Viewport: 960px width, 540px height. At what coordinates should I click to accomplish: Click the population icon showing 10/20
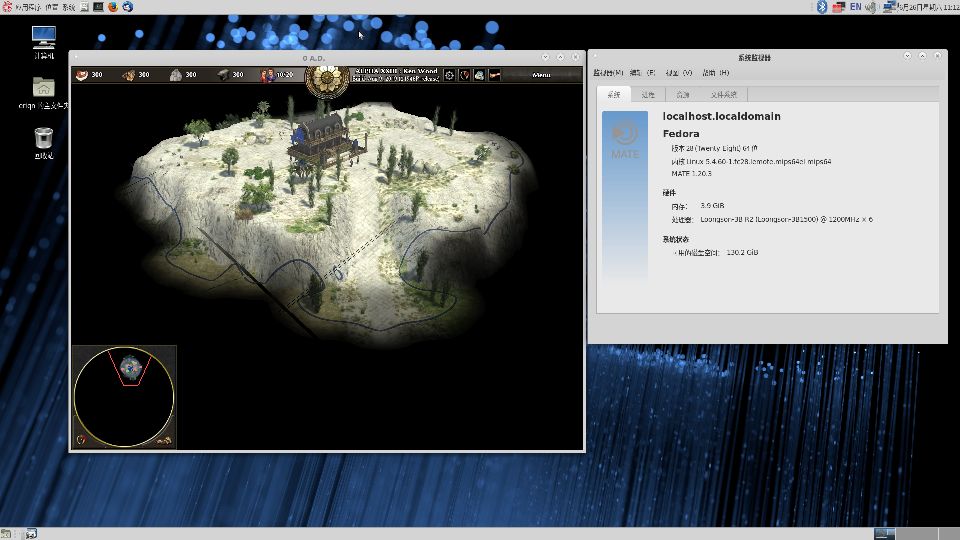click(x=268, y=75)
